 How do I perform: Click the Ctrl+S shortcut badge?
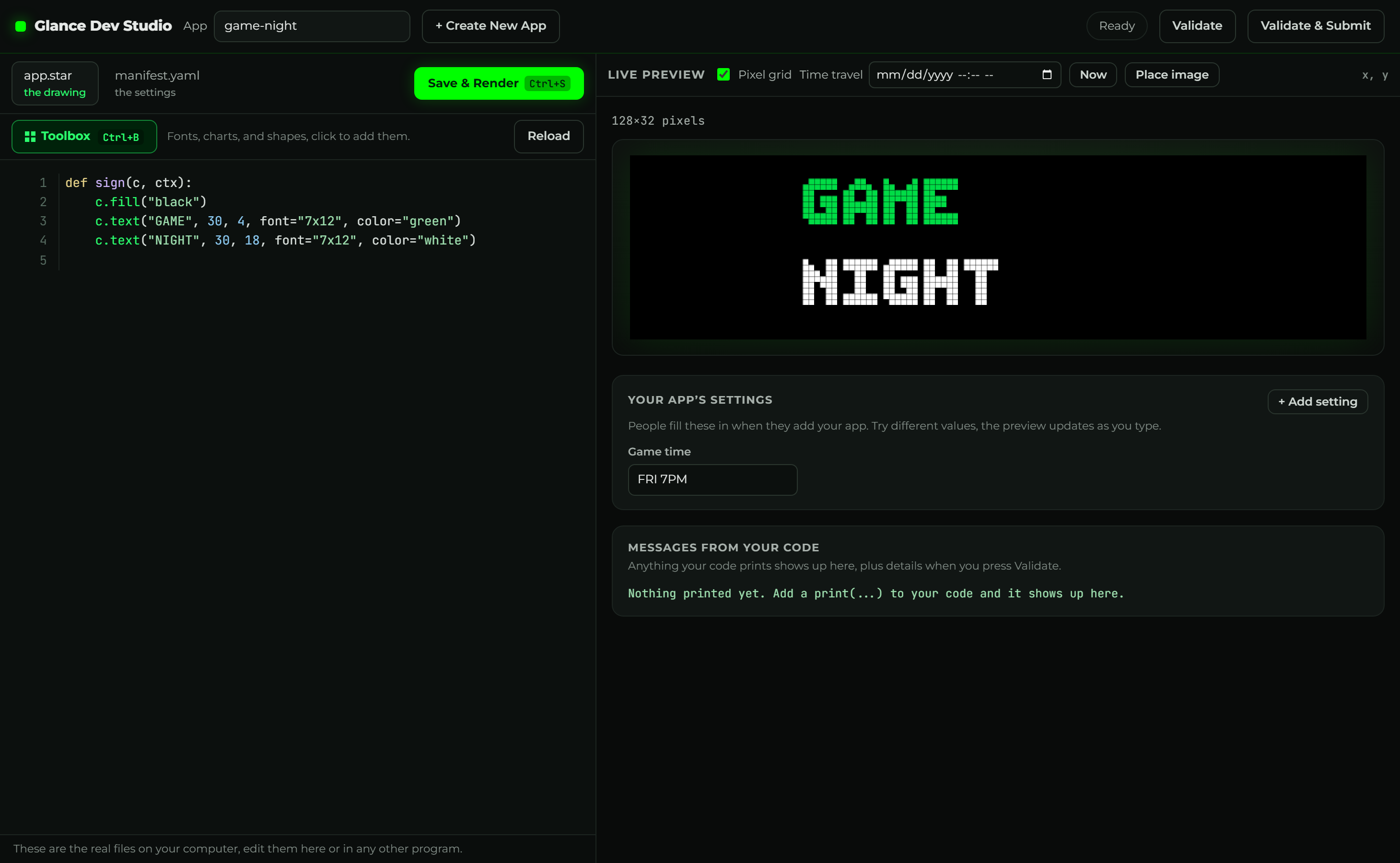[547, 84]
